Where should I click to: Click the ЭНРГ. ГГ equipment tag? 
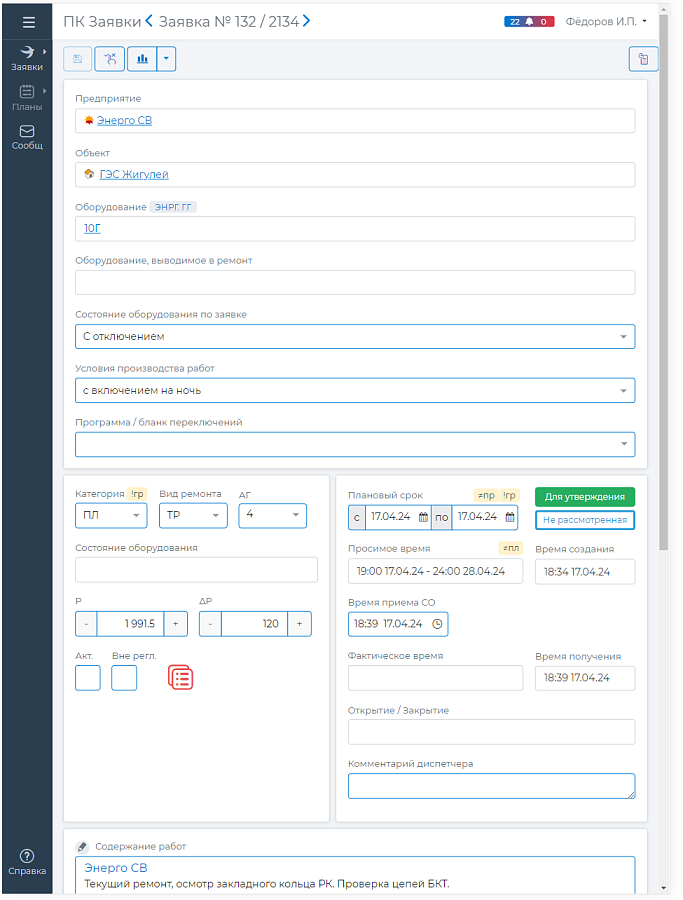[x=173, y=207]
